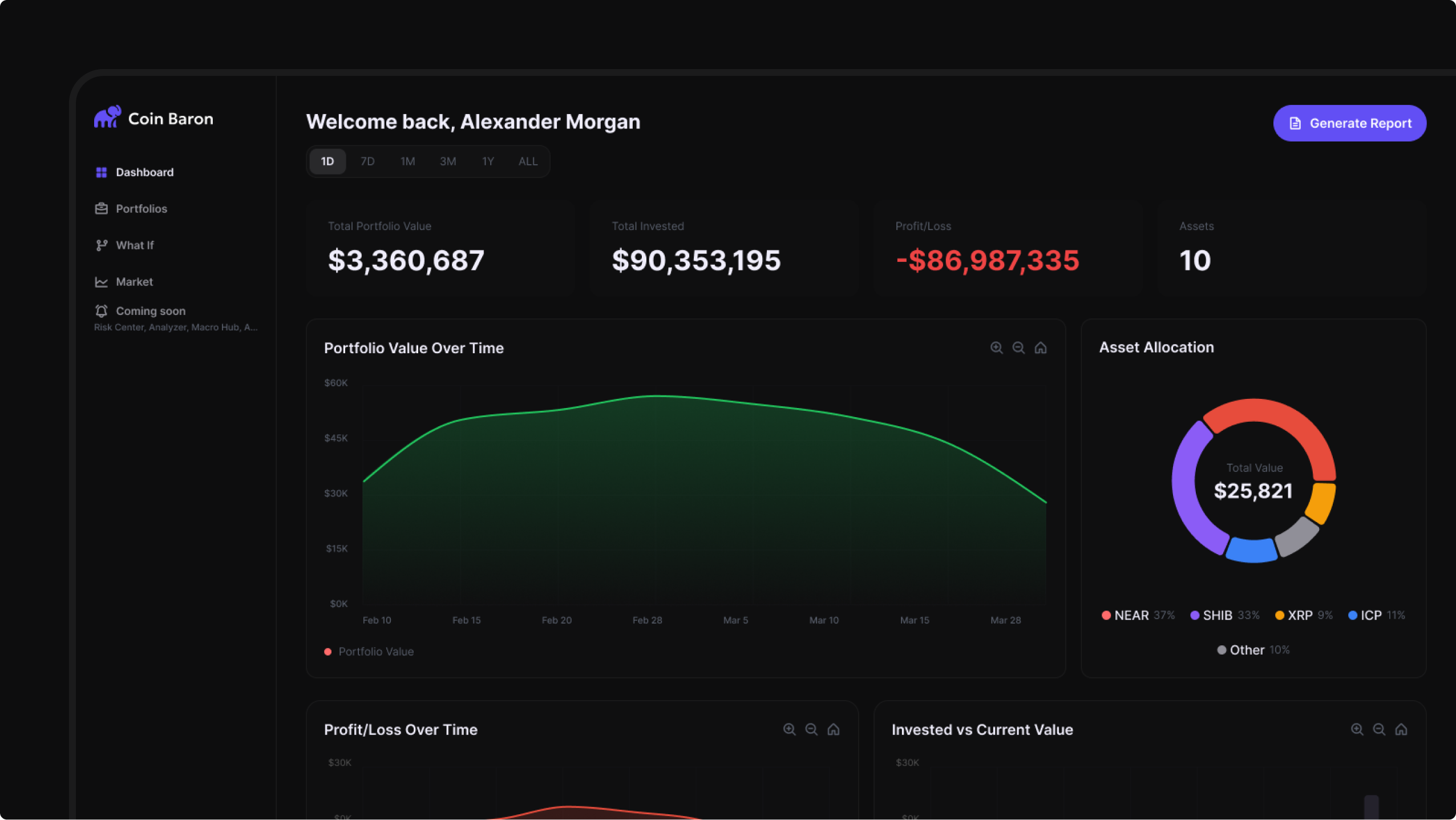This screenshot has height=820, width=1456.
Task: Zoom in on Invested vs Current Value chart
Action: coord(1357,730)
